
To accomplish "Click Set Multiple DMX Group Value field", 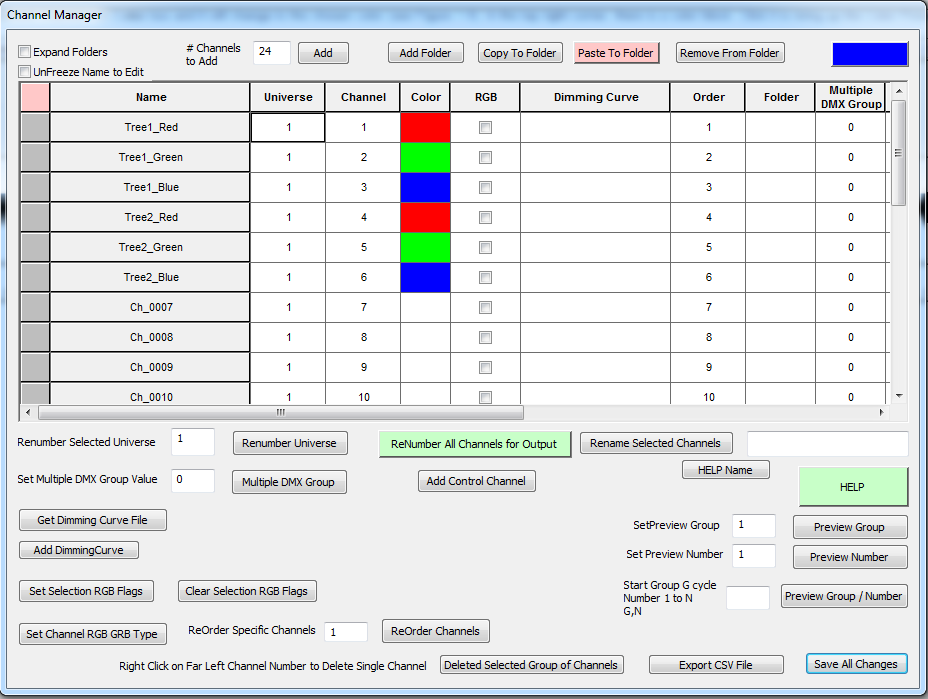I will (x=193, y=481).
